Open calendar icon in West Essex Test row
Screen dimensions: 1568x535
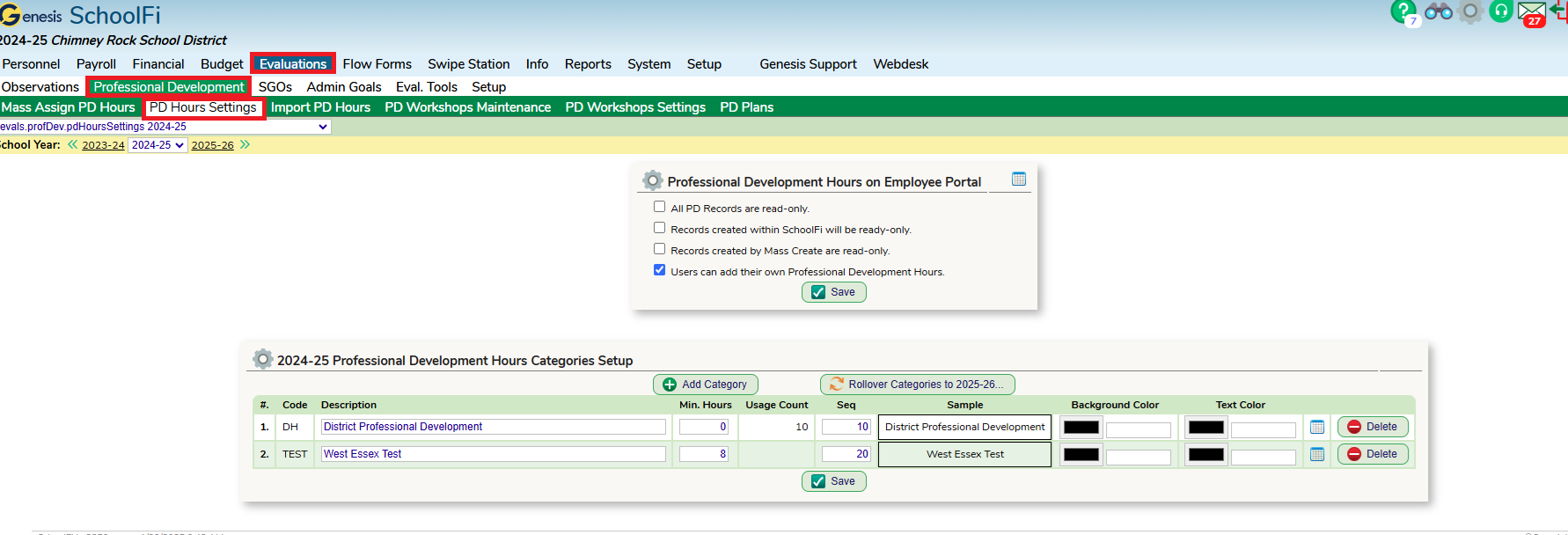(x=1317, y=454)
